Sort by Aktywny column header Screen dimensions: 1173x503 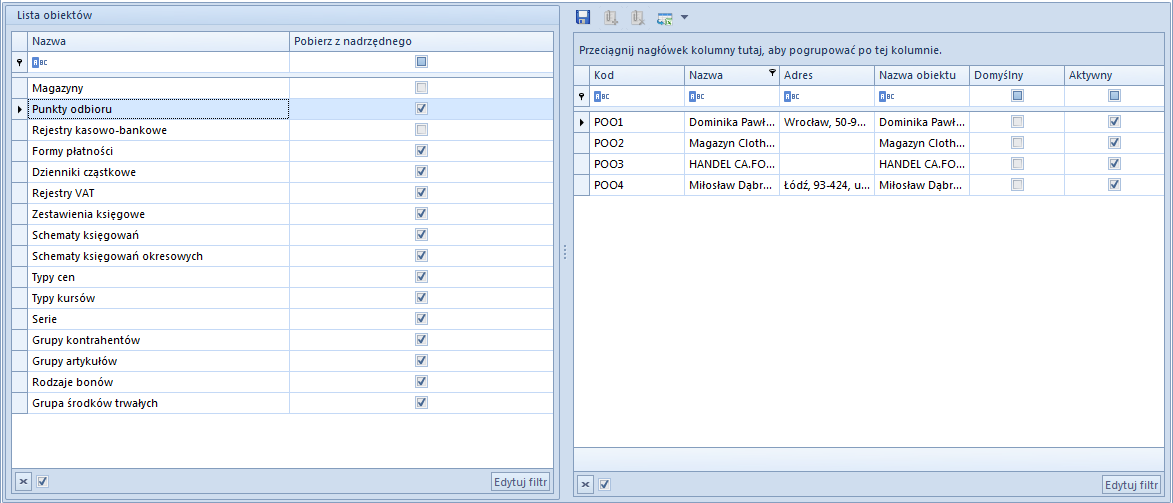pyautogui.click(x=1113, y=75)
